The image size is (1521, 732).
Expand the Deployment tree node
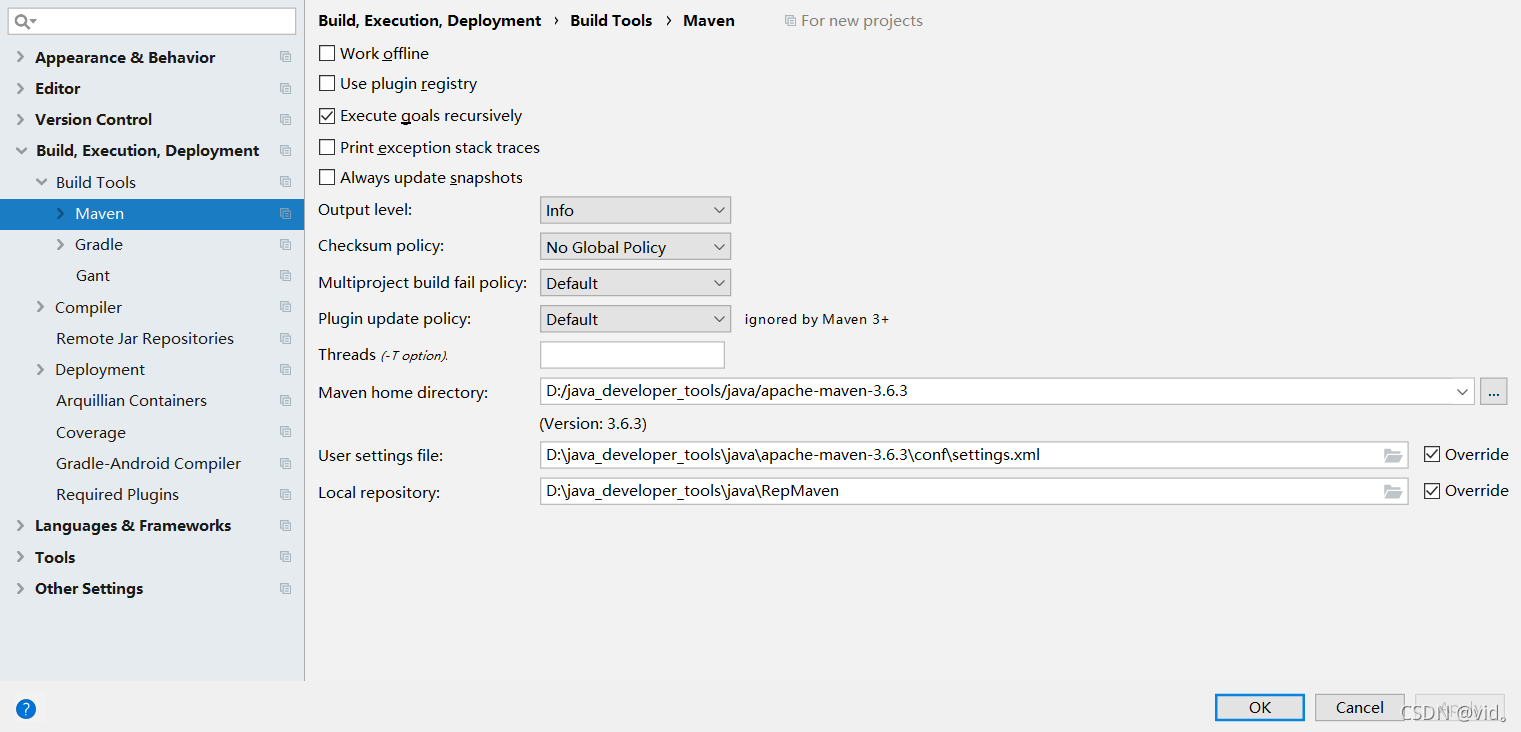pyautogui.click(x=40, y=369)
